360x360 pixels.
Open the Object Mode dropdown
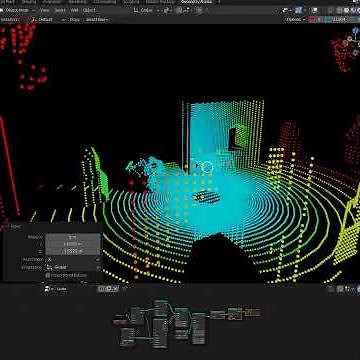pos(18,10)
